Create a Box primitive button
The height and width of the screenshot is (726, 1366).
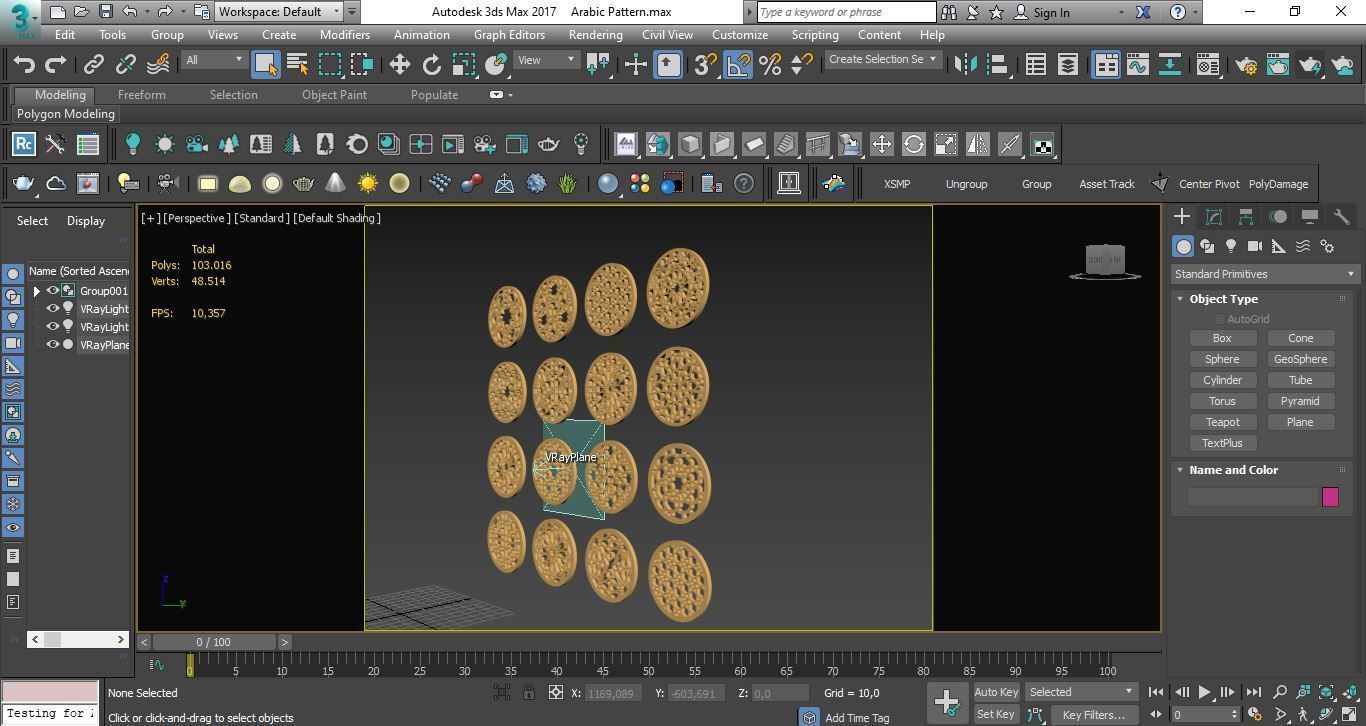[x=1222, y=338]
